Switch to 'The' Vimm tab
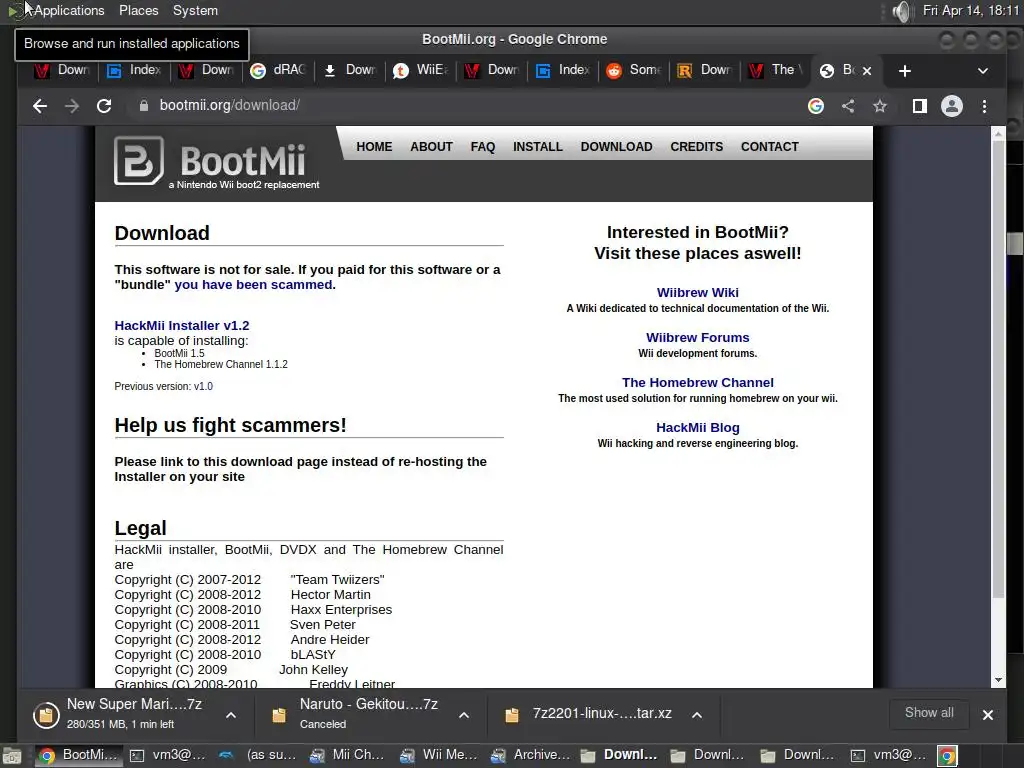Image resolution: width=1024 pixels, height=768 pixels. 775,71
